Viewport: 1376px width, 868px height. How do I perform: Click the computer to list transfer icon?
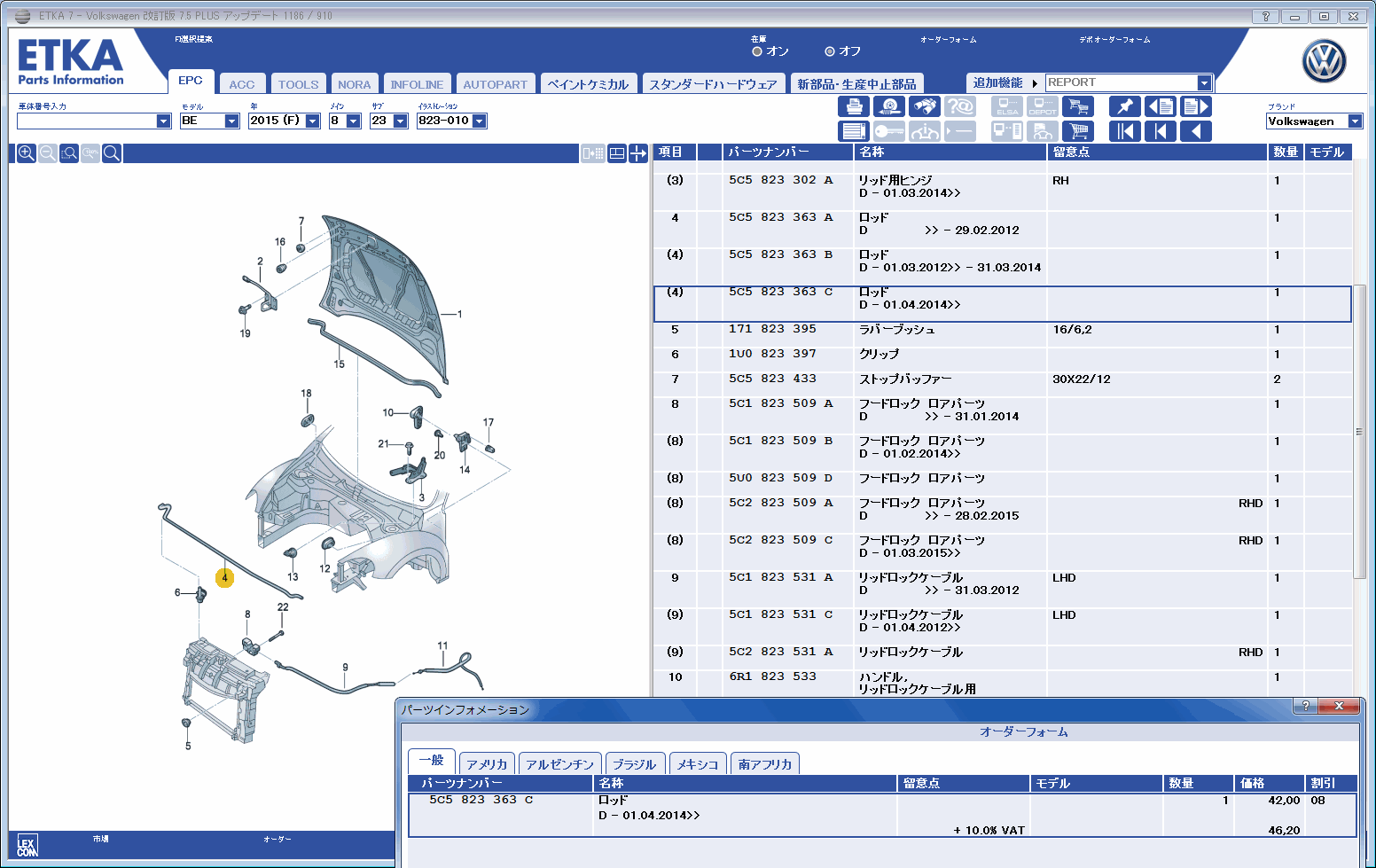pos(593,153)
